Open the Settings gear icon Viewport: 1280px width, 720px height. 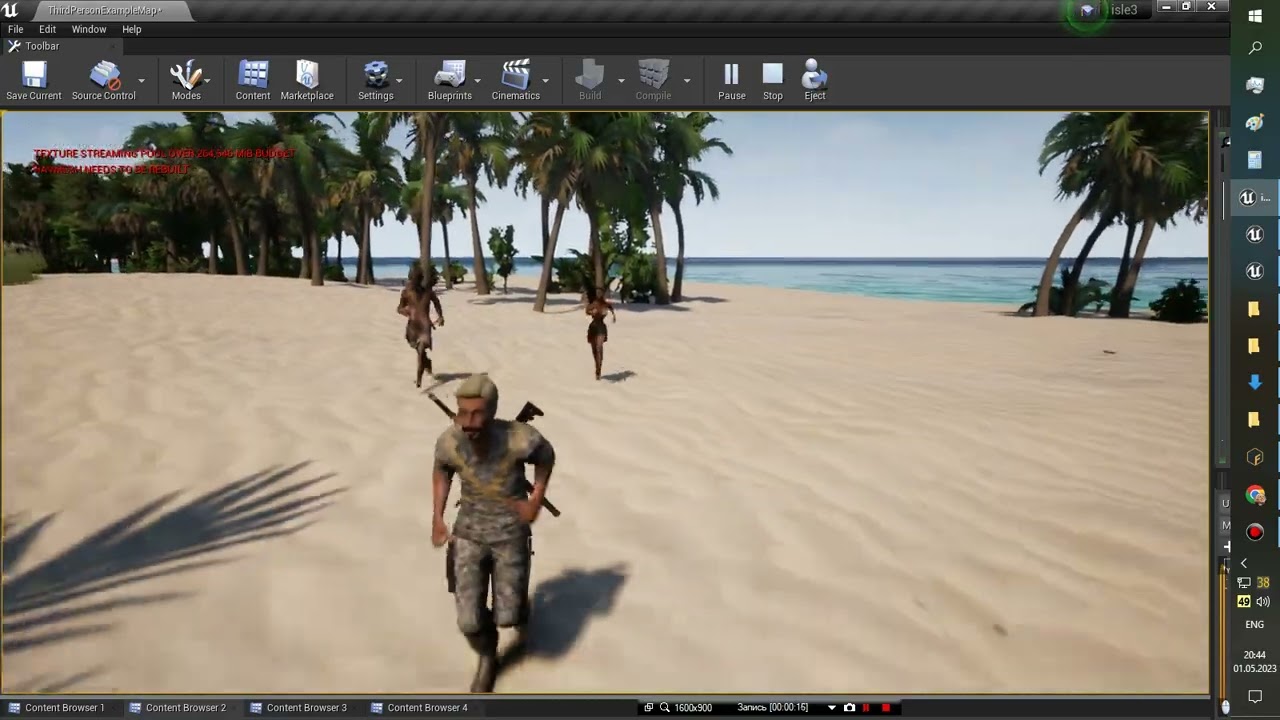click(376, 80)
